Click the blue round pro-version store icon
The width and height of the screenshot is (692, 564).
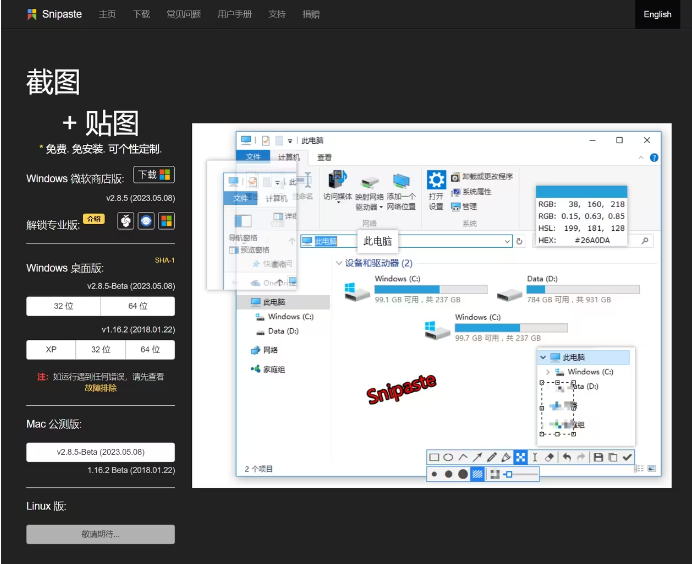coord(146,221)
